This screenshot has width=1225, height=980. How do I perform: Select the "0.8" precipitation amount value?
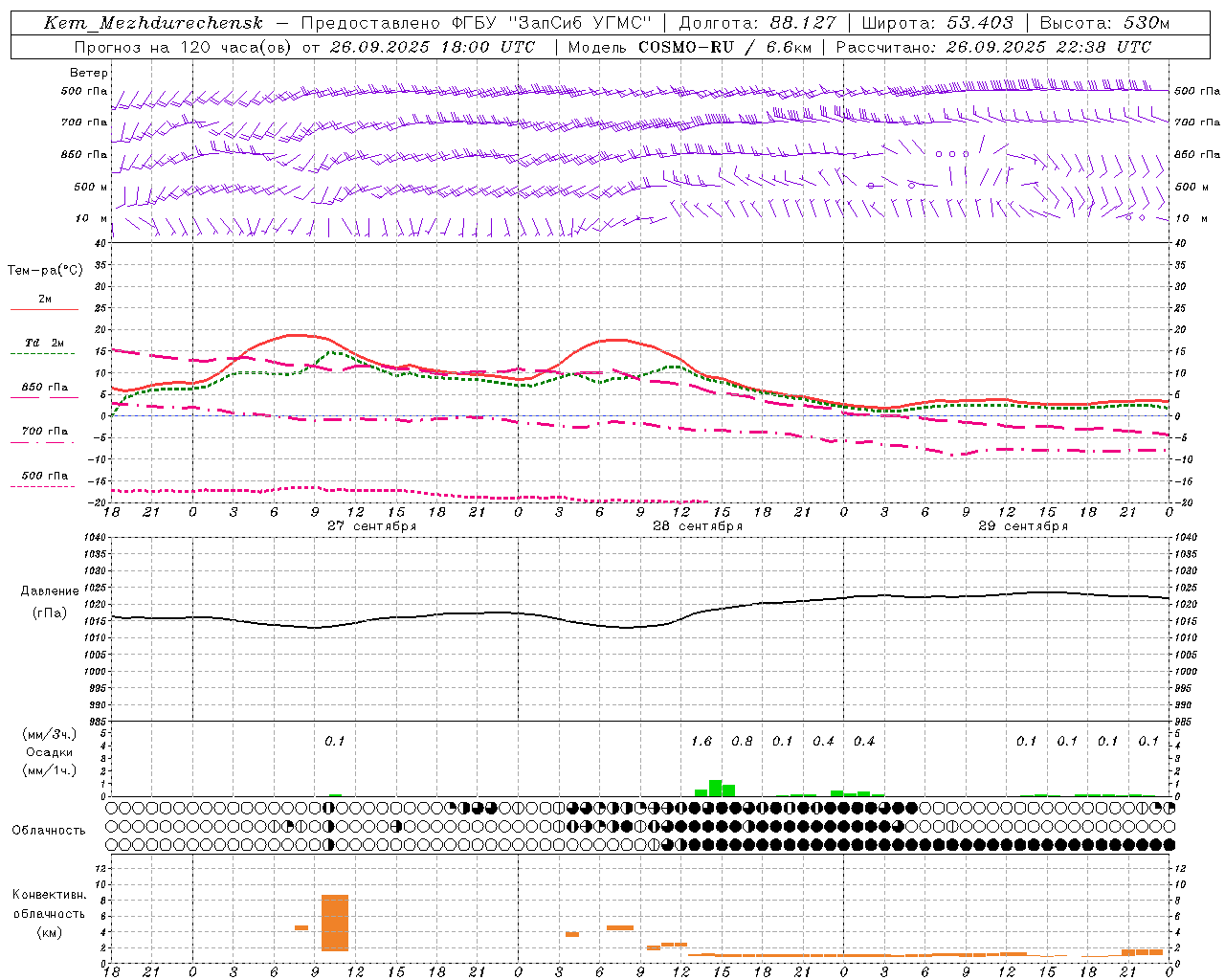point(742,741)
